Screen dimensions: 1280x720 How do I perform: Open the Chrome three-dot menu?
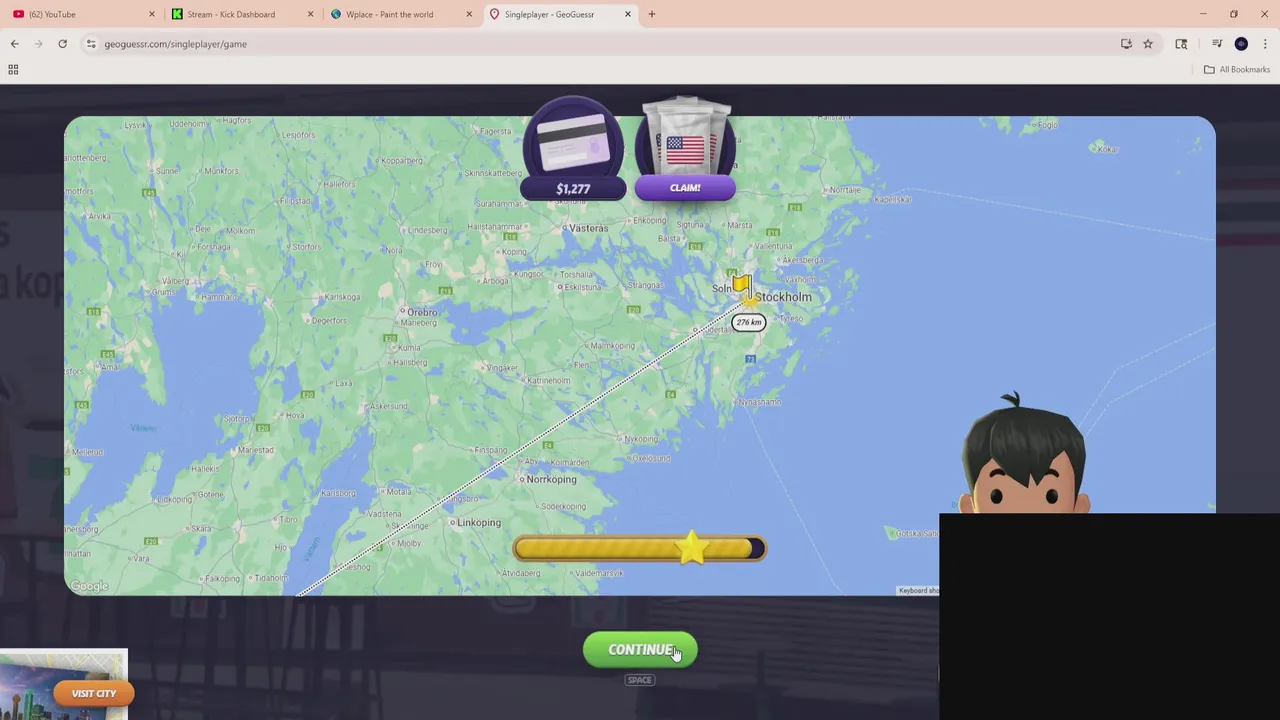coord(1265,44)
